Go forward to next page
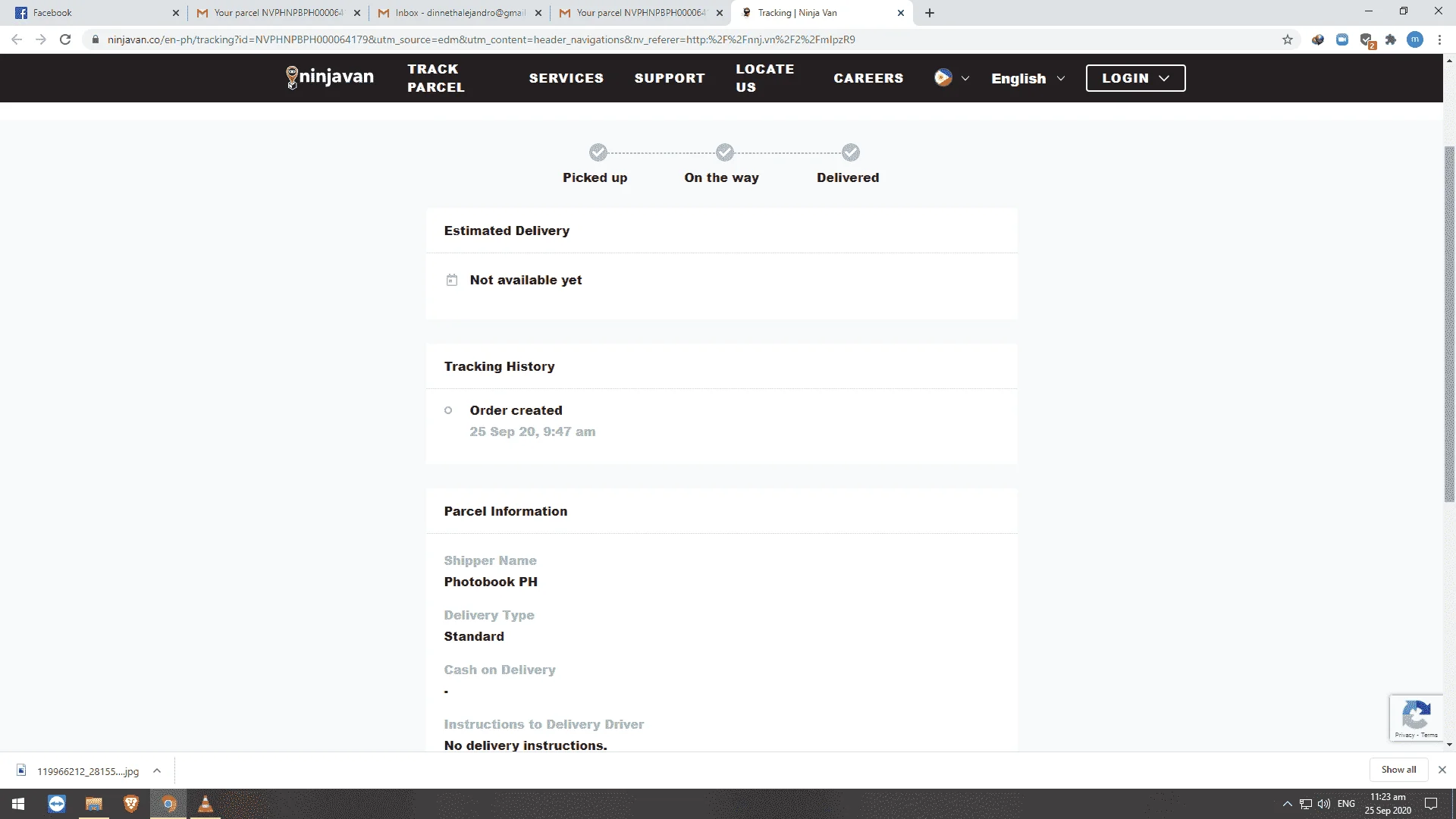The width and height of the screenshot is (1456, 819). click(41, 39)
